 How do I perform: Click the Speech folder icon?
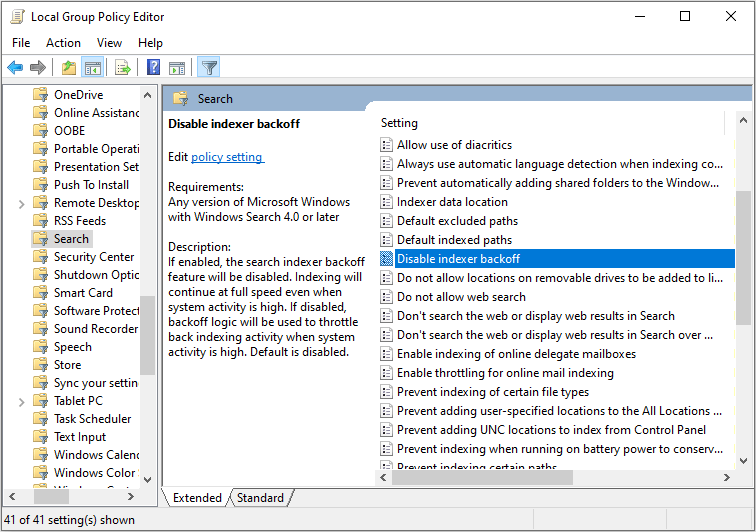(41, 347)
